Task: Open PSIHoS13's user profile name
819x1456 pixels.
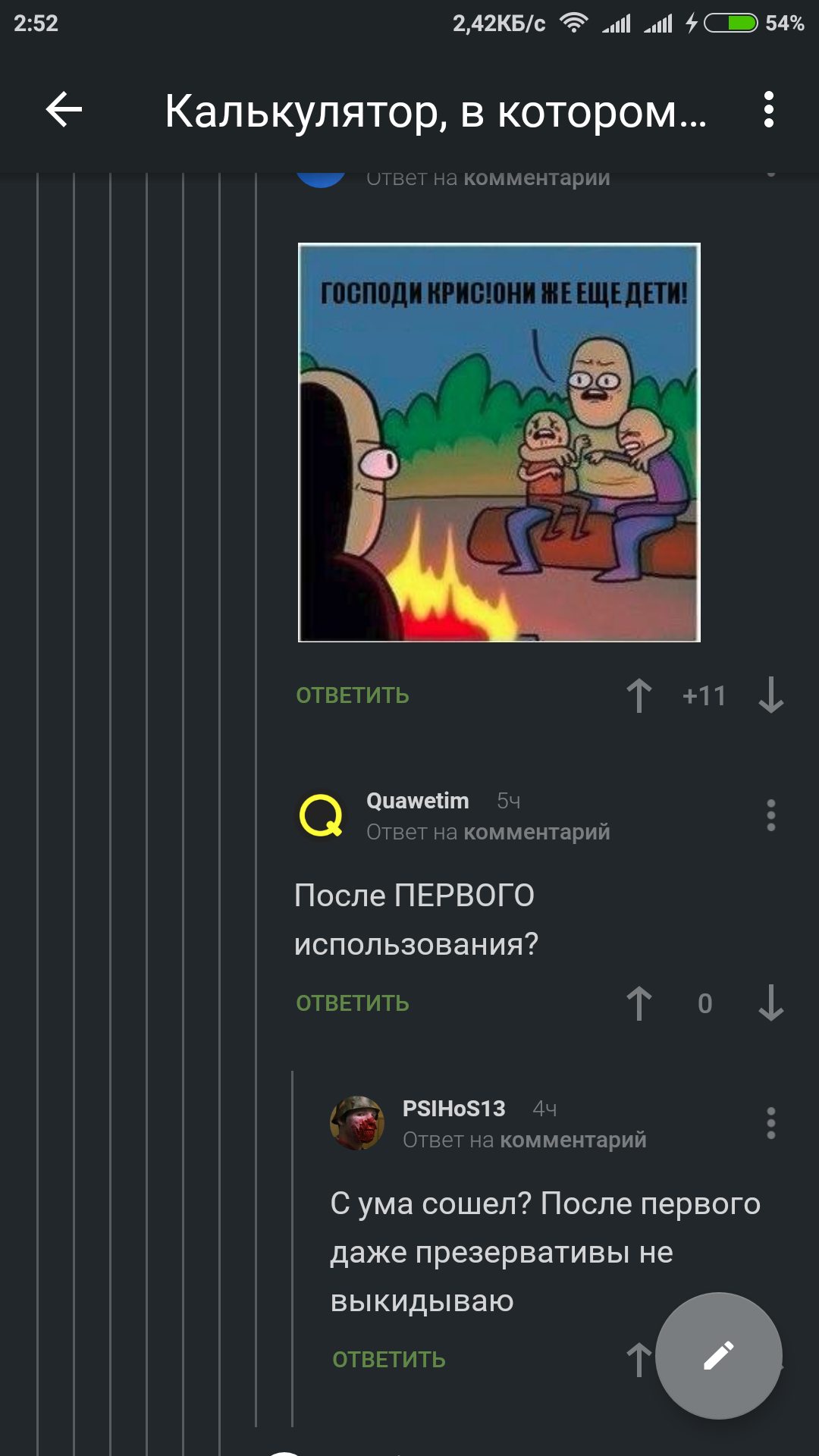Action: pos(454,1109)
